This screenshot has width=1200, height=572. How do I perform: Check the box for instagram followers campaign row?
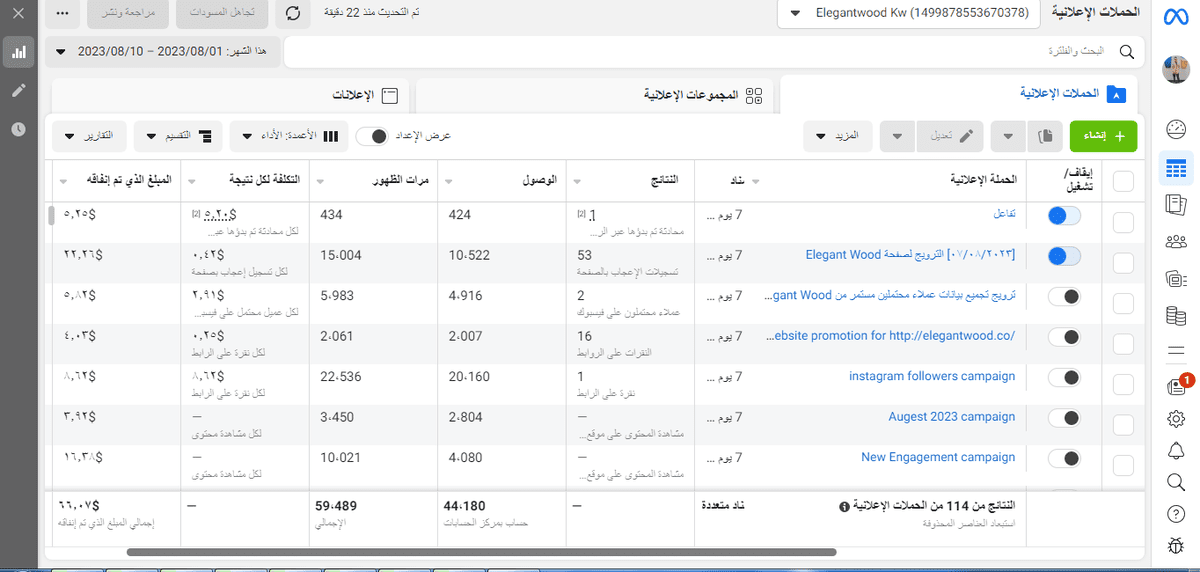click(1124, 384)
